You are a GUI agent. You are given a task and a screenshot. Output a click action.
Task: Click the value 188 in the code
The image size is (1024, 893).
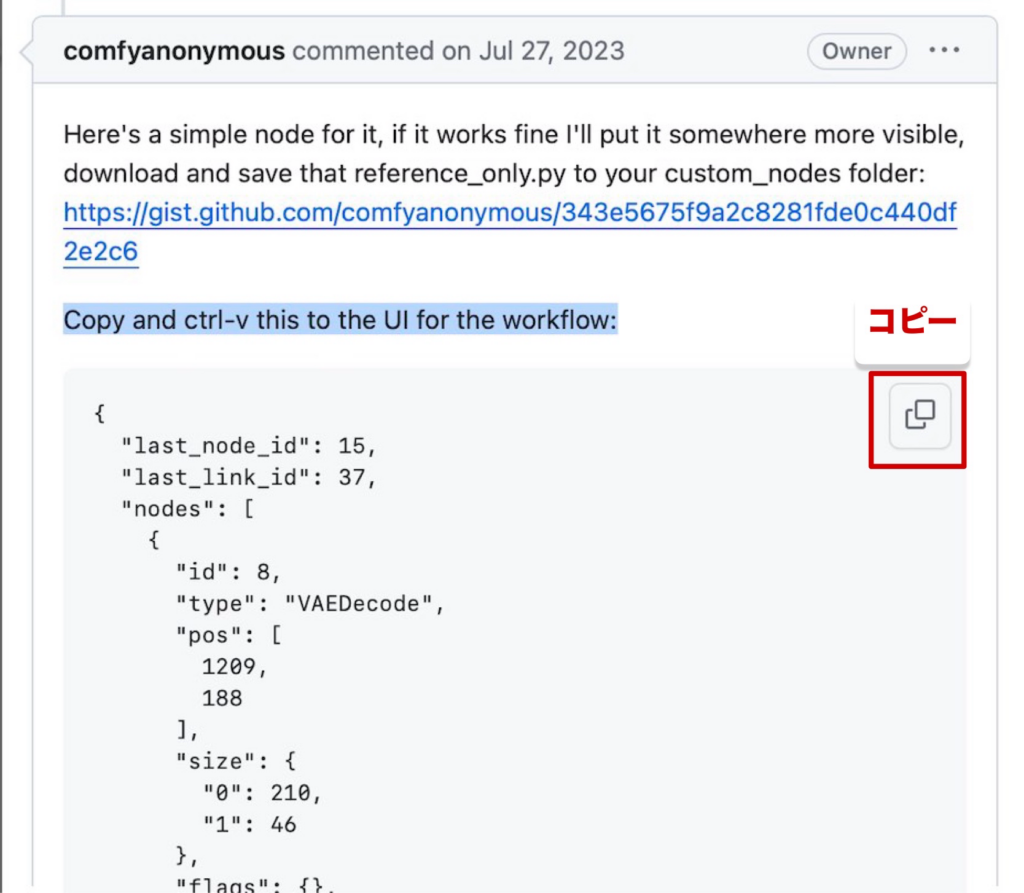pyautogui.click(x=222, y=698)
